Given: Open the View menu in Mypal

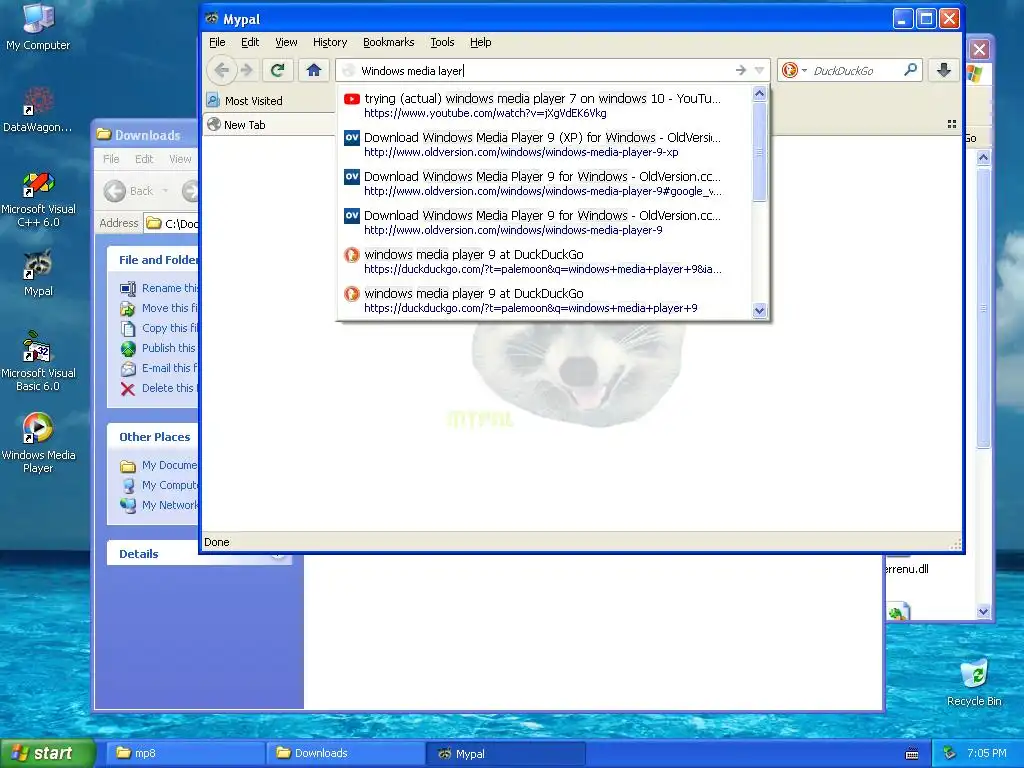Looking at the screenshot, I should point(286,42).
